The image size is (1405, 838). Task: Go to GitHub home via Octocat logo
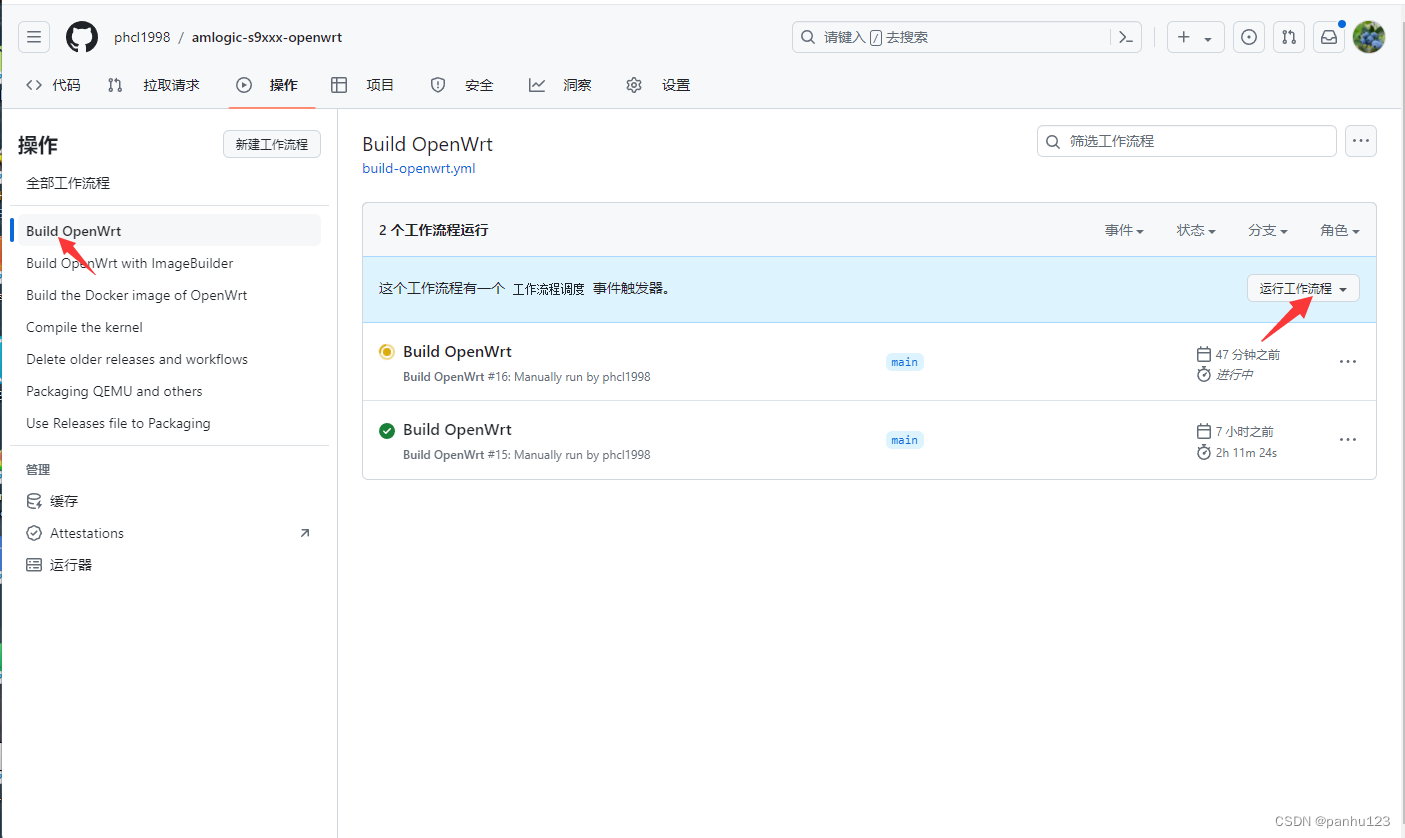tap(82, 37)
